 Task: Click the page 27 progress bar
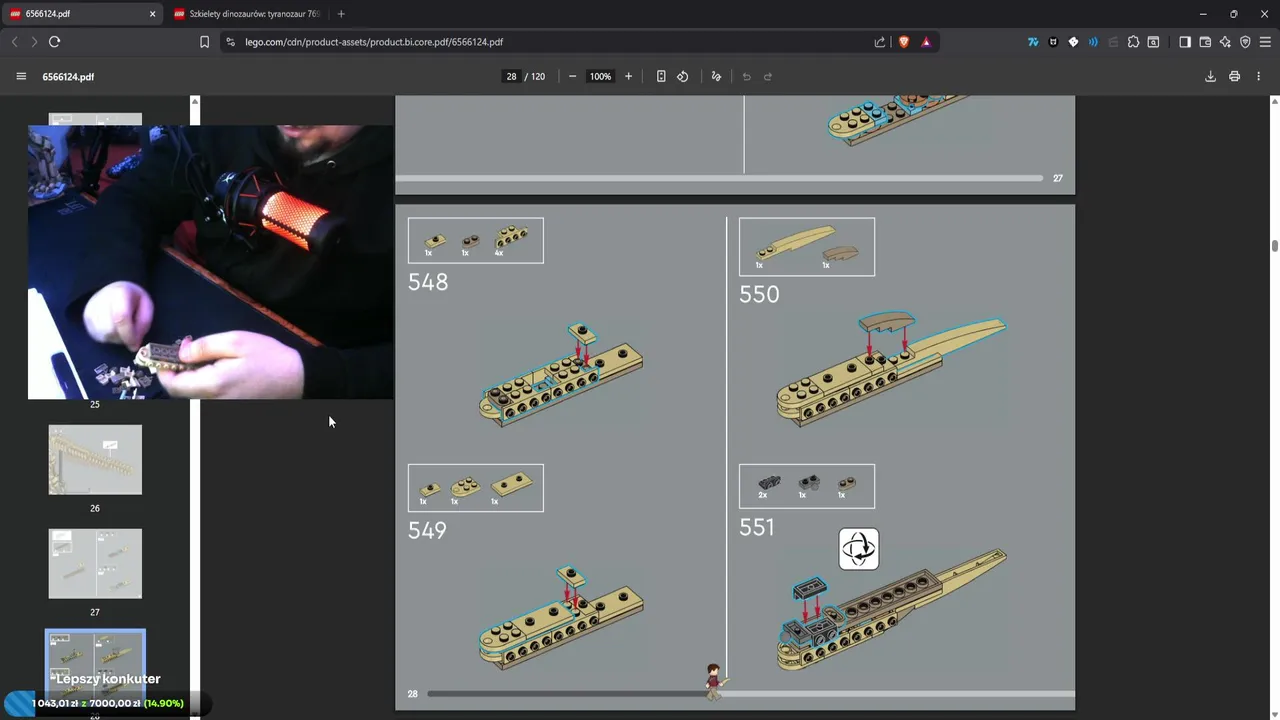tap(720, 178)
